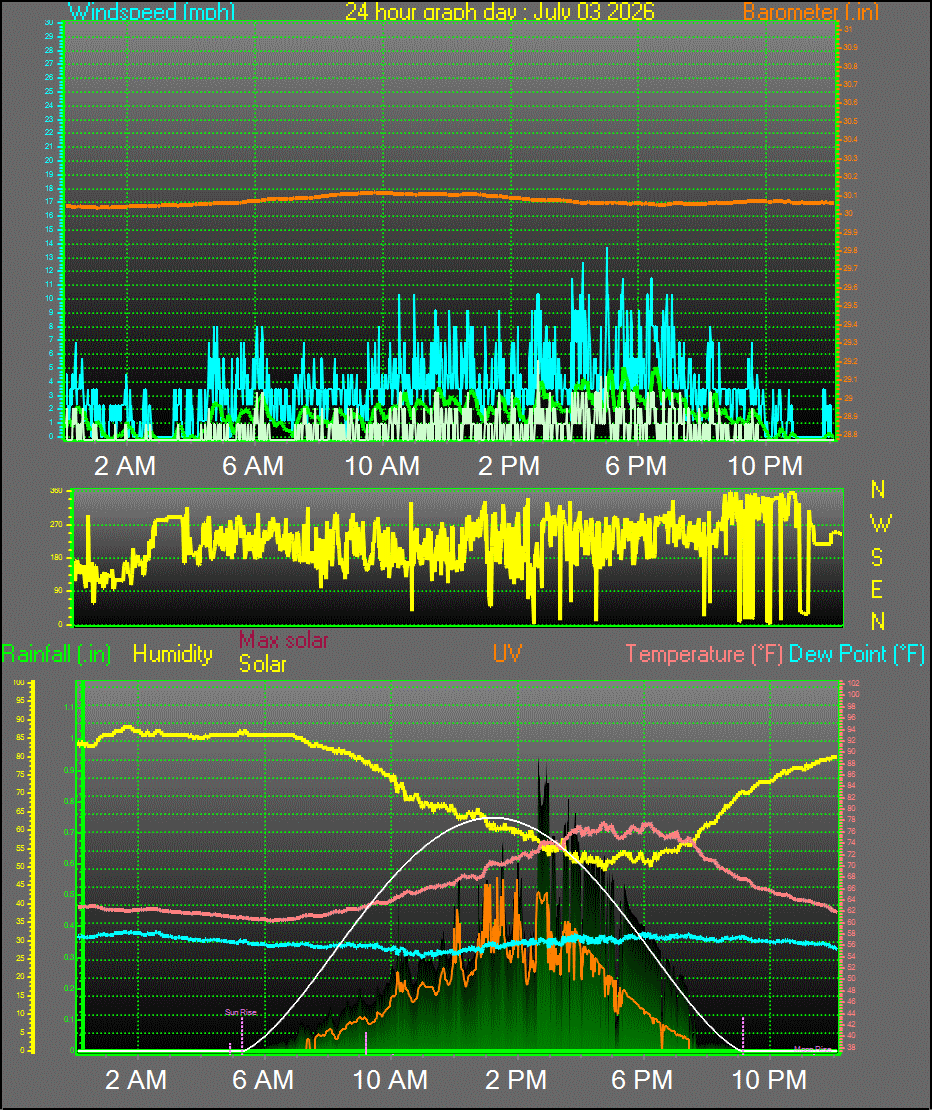Click the 'W' wind direction label

pos(880,523)
